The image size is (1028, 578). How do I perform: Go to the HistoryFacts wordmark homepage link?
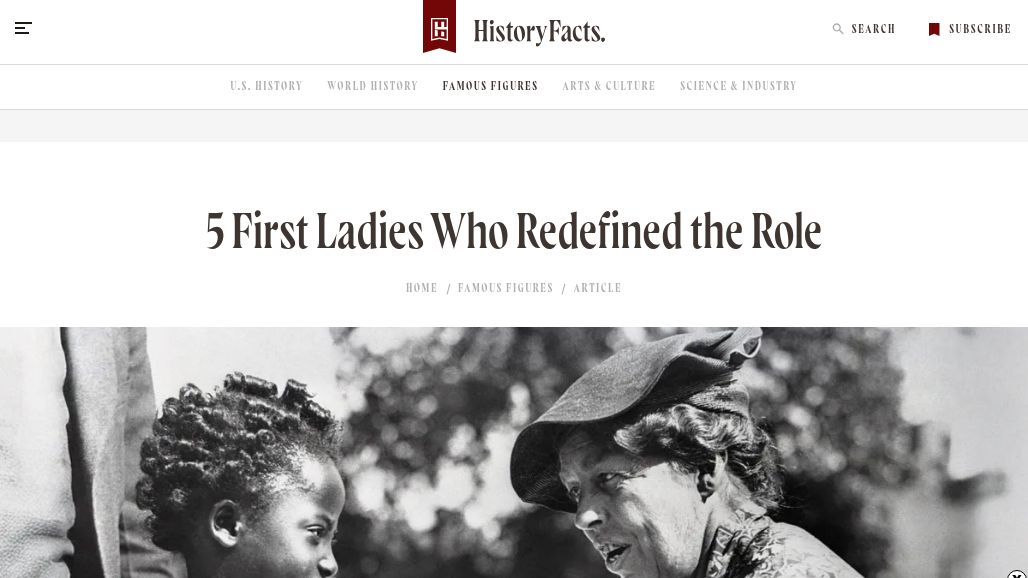[539, 32]
